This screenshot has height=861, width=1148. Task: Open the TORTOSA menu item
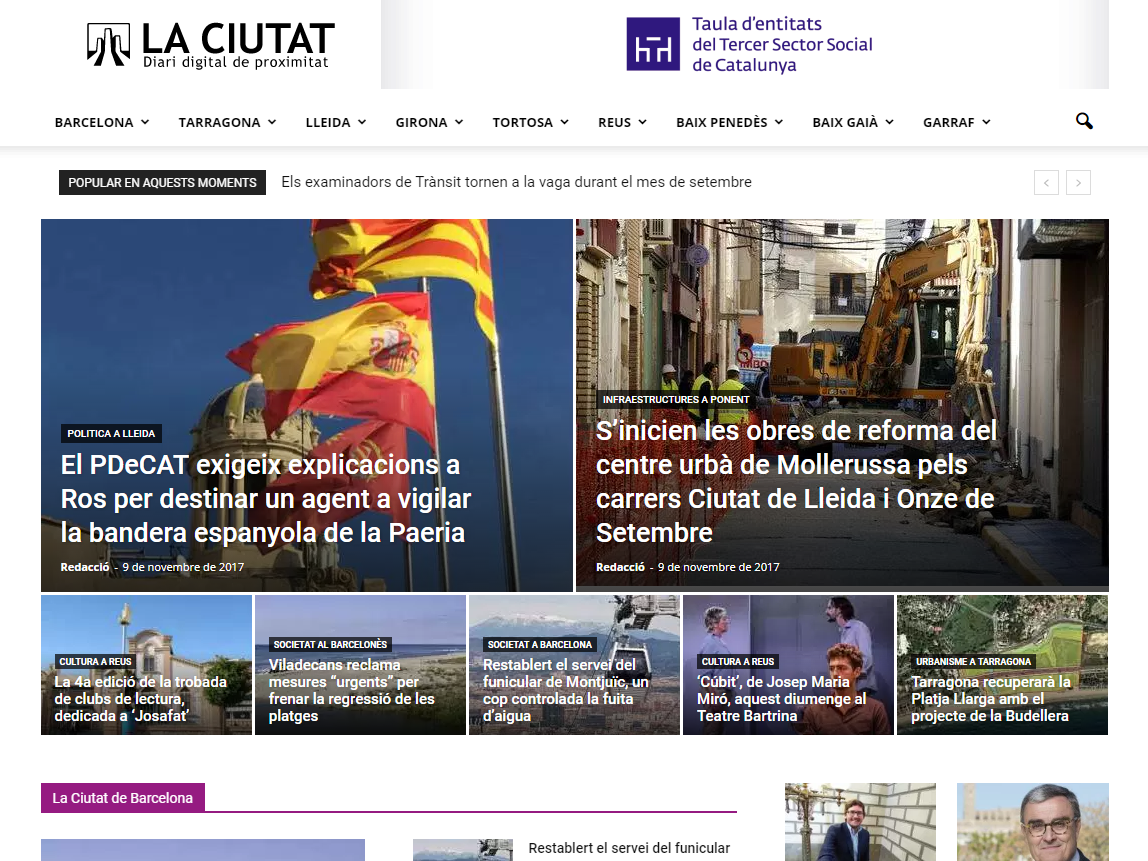pyautogui.click(x=523, y=122)
